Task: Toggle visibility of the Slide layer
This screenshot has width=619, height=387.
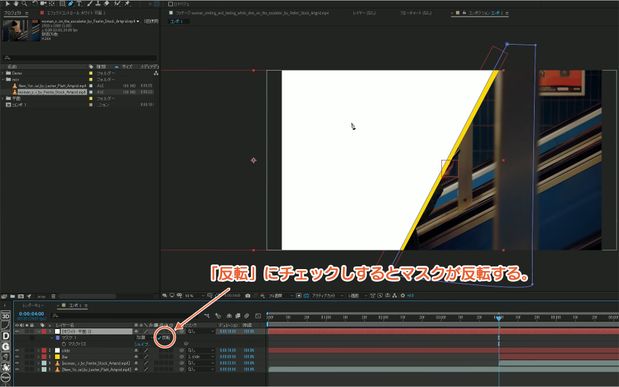Action: (17, 350)
